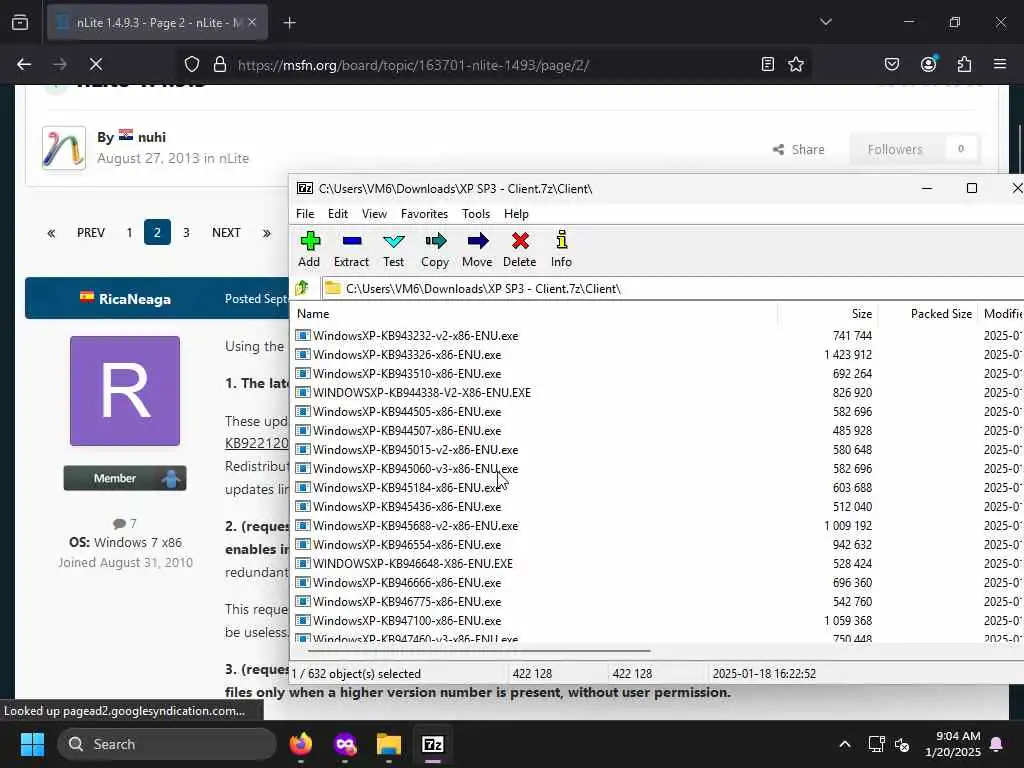Select WindowsXP-KB946554-x86-ENU.exe
Viewport: 1024px width, 768px height.
407,544
